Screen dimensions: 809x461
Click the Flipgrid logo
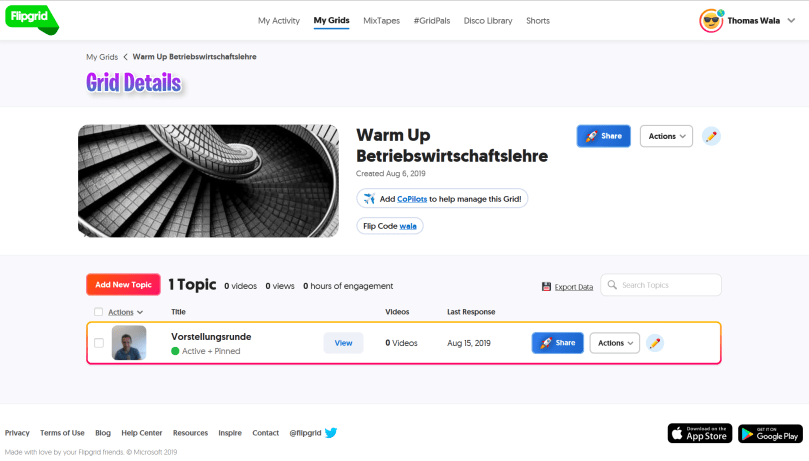point(30,19)
